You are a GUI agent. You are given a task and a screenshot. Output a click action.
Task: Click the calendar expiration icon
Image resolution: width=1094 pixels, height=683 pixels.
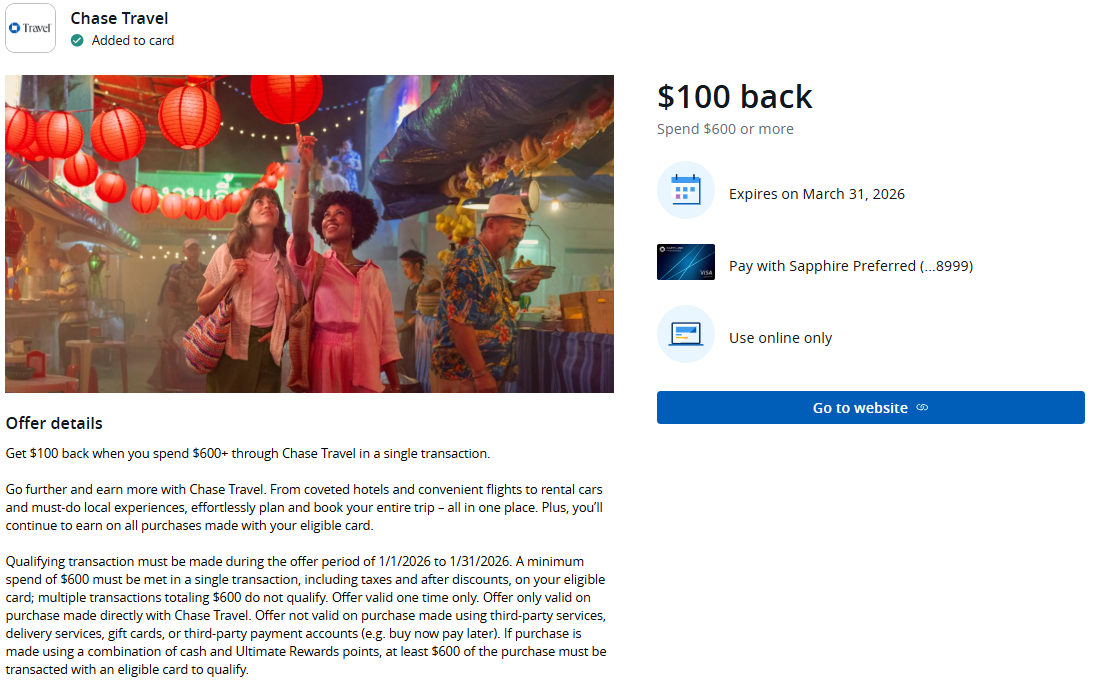(x=685, y=190)
